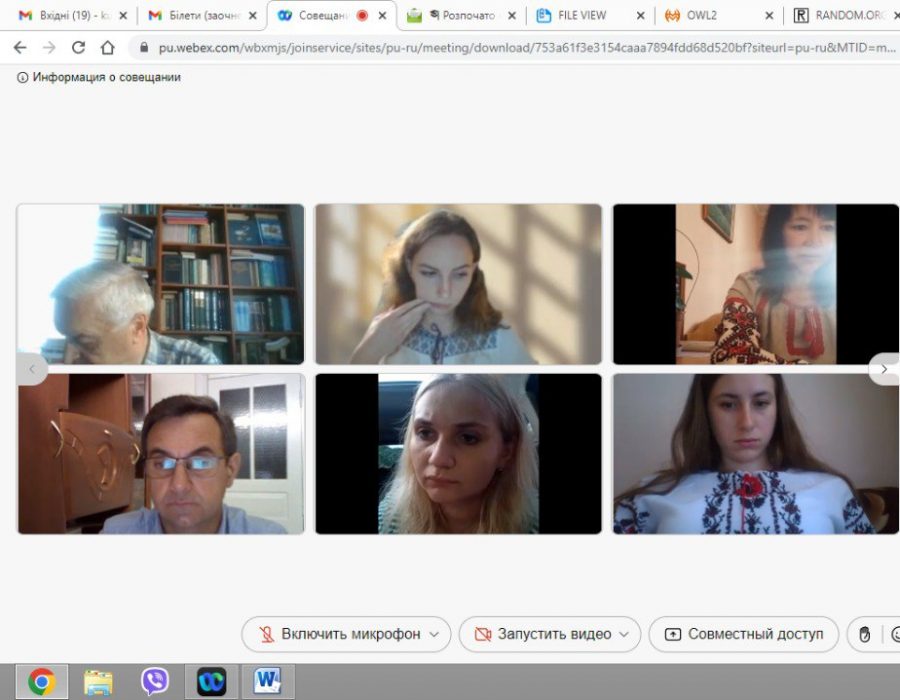This screenshot has height=700, width=900.
Task: Click the Chrome icon in the taskbar
Action: coord(41,681)
